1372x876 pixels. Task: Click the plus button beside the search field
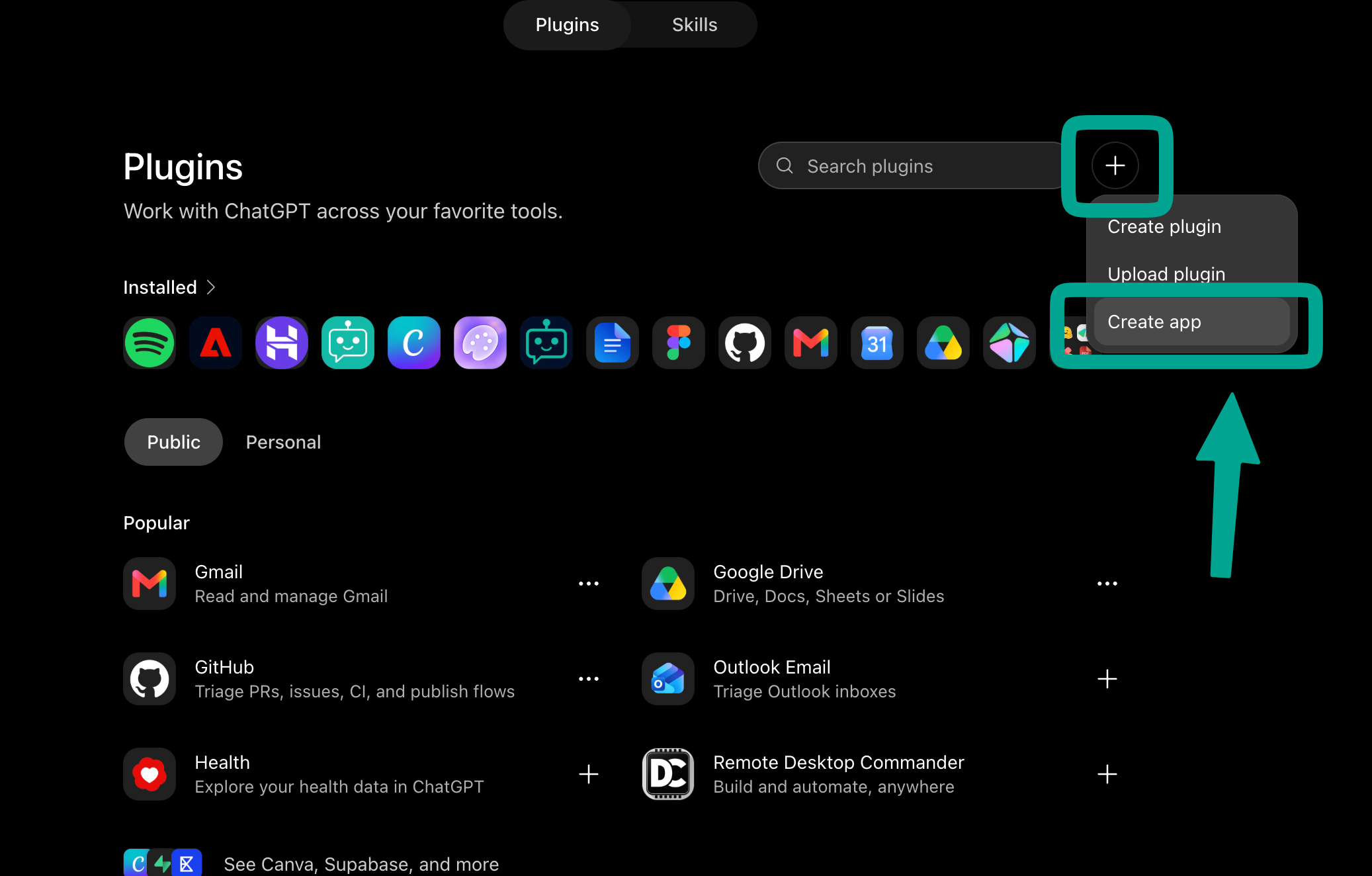[1115, 165]
